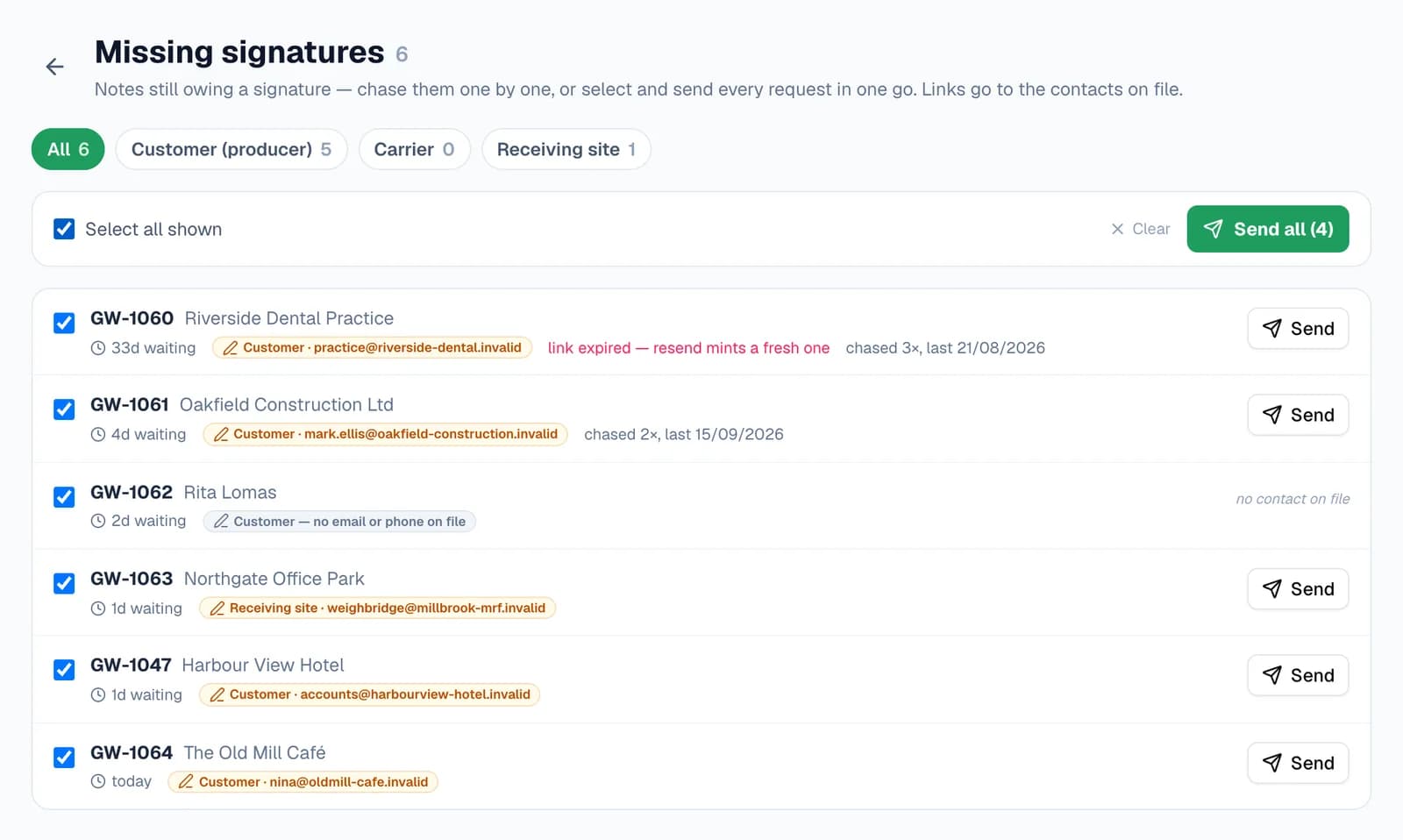Screen dimensions: 1403x840
Task: Untick the GW-1062 Rita Lomas checkbox
Action: click(x=64, y=497)
